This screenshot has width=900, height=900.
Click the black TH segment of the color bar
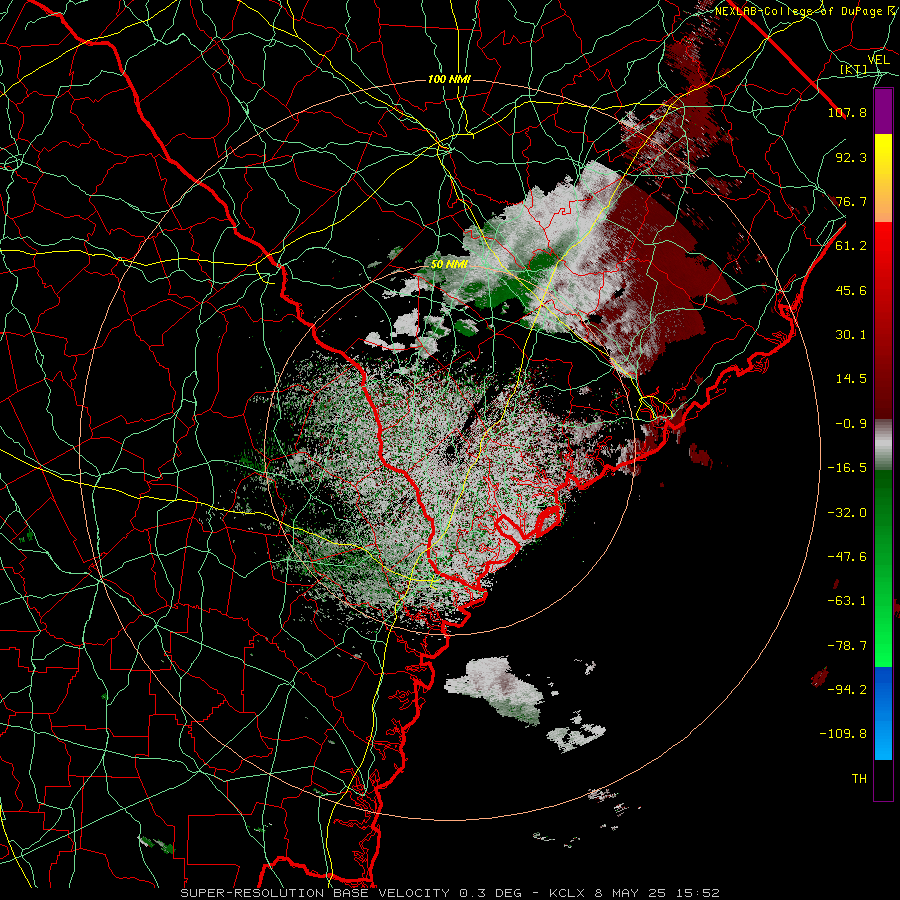tap(883, 780)
